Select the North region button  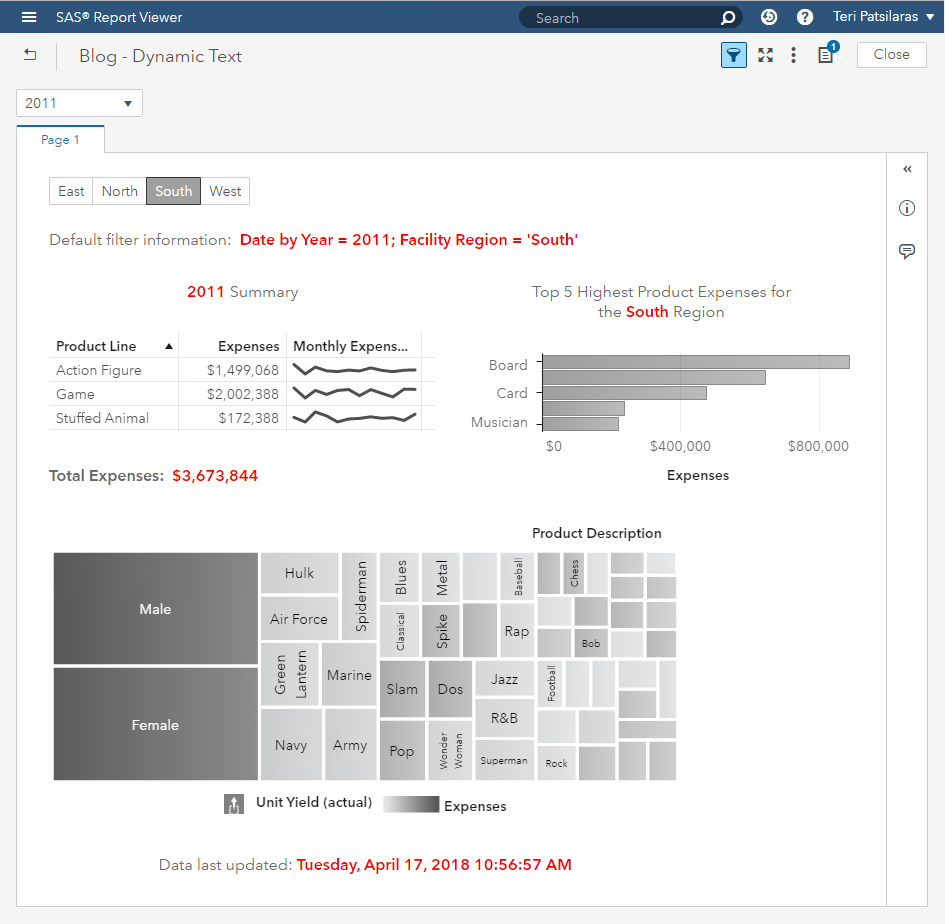point(119,191)
